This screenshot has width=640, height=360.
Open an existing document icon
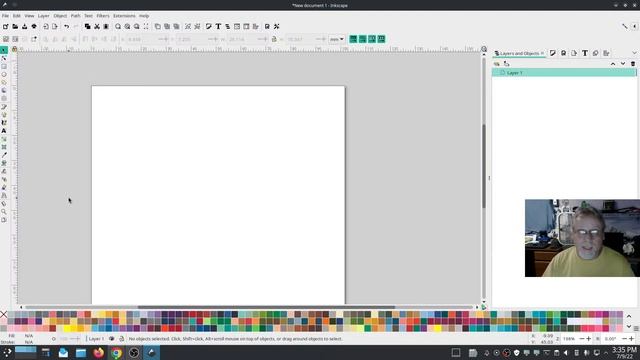(x=15, y=27)
